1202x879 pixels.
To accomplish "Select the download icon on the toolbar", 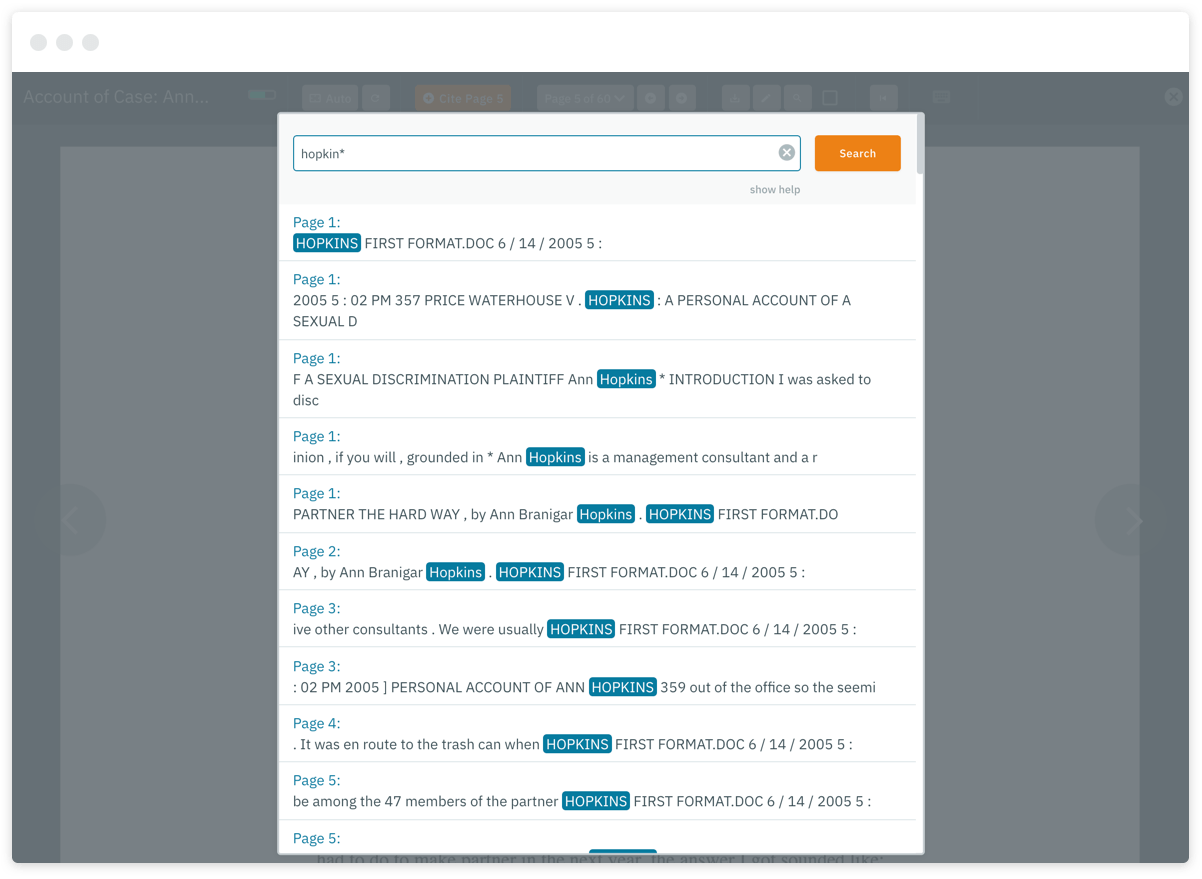I will [x=735, y=97].
